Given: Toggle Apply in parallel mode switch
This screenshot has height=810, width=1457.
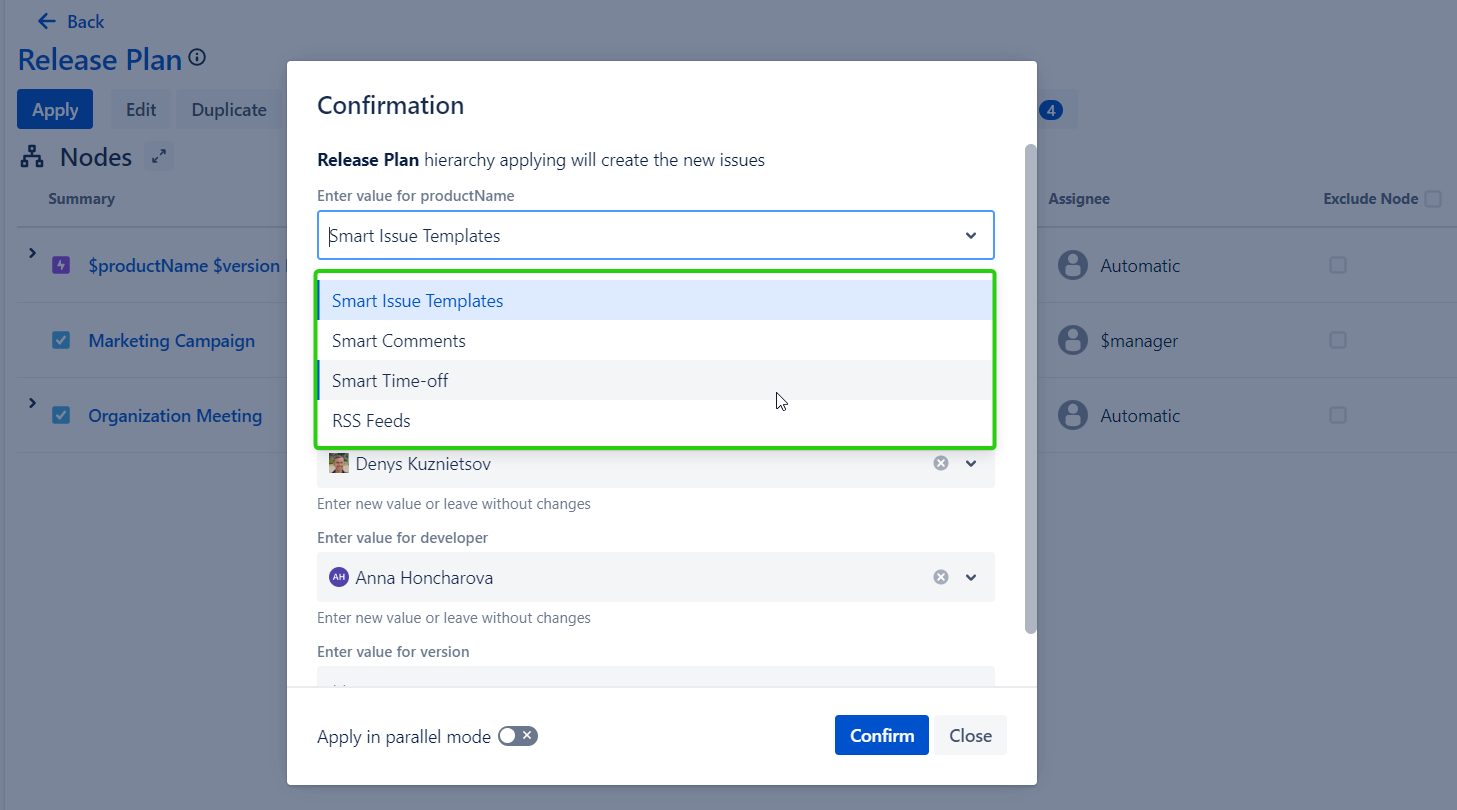Looking at the screenshot, I should (x=518, y=736).
